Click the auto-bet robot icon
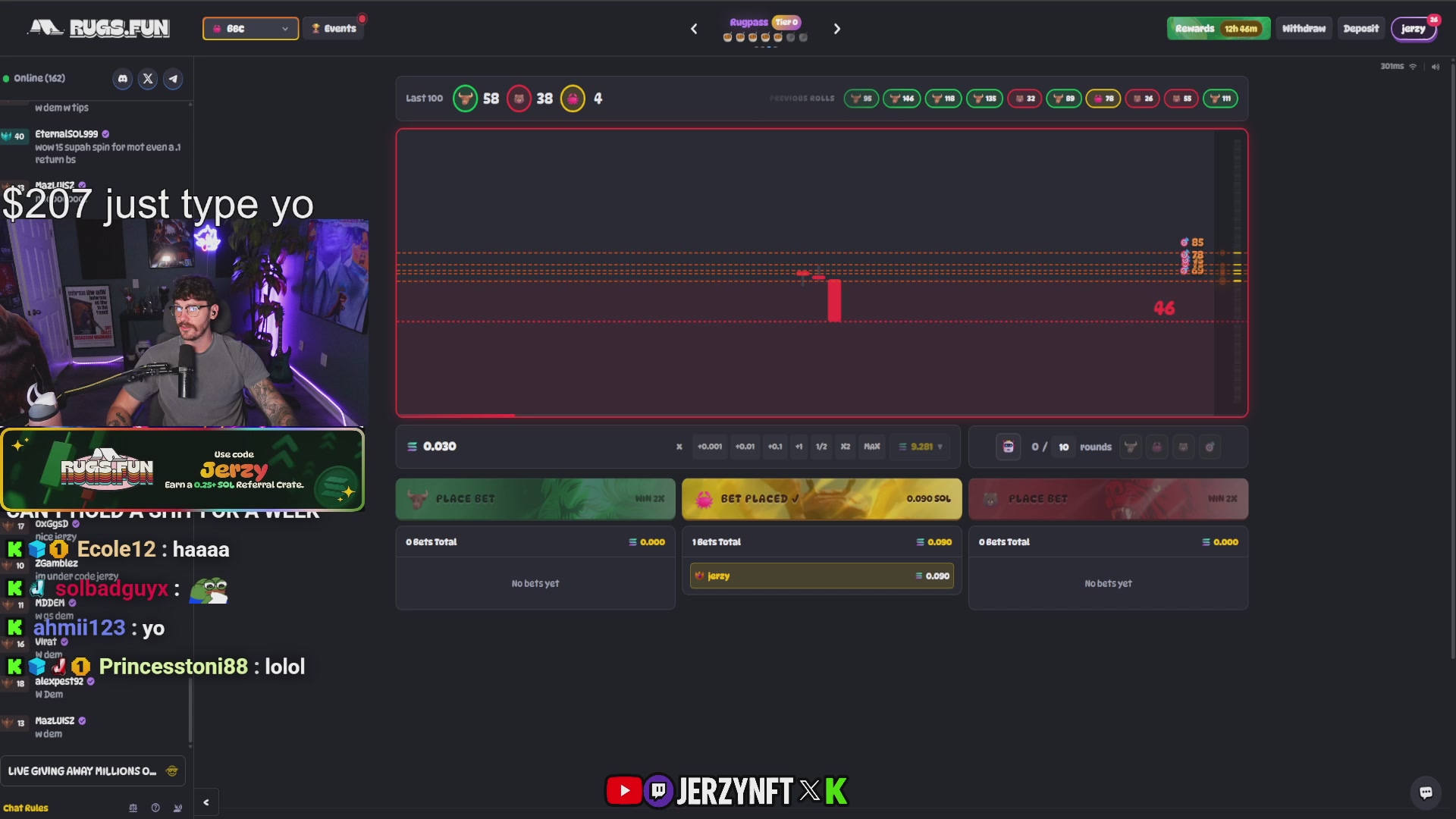The height and width of the screenshot is (819, 1456). tap(1008, 447)
